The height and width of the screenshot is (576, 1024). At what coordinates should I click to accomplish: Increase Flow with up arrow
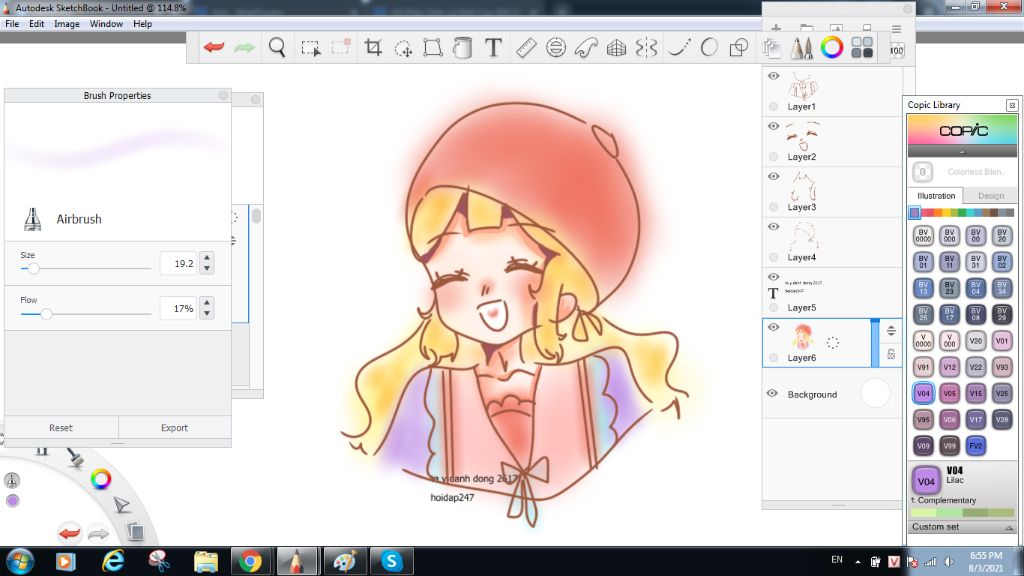coord(207,302)
